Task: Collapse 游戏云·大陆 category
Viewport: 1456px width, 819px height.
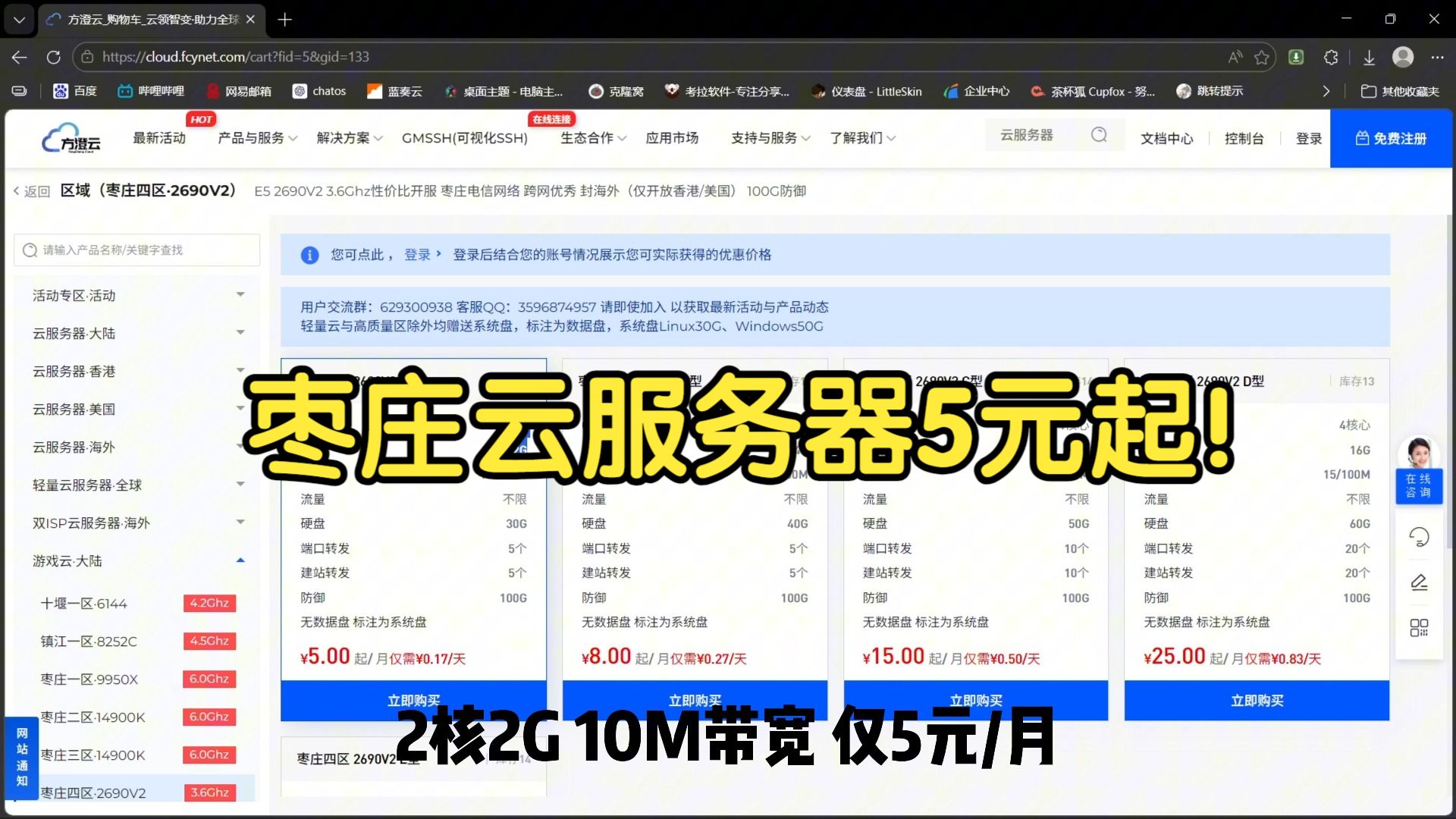Action: (x=136, y=561)
